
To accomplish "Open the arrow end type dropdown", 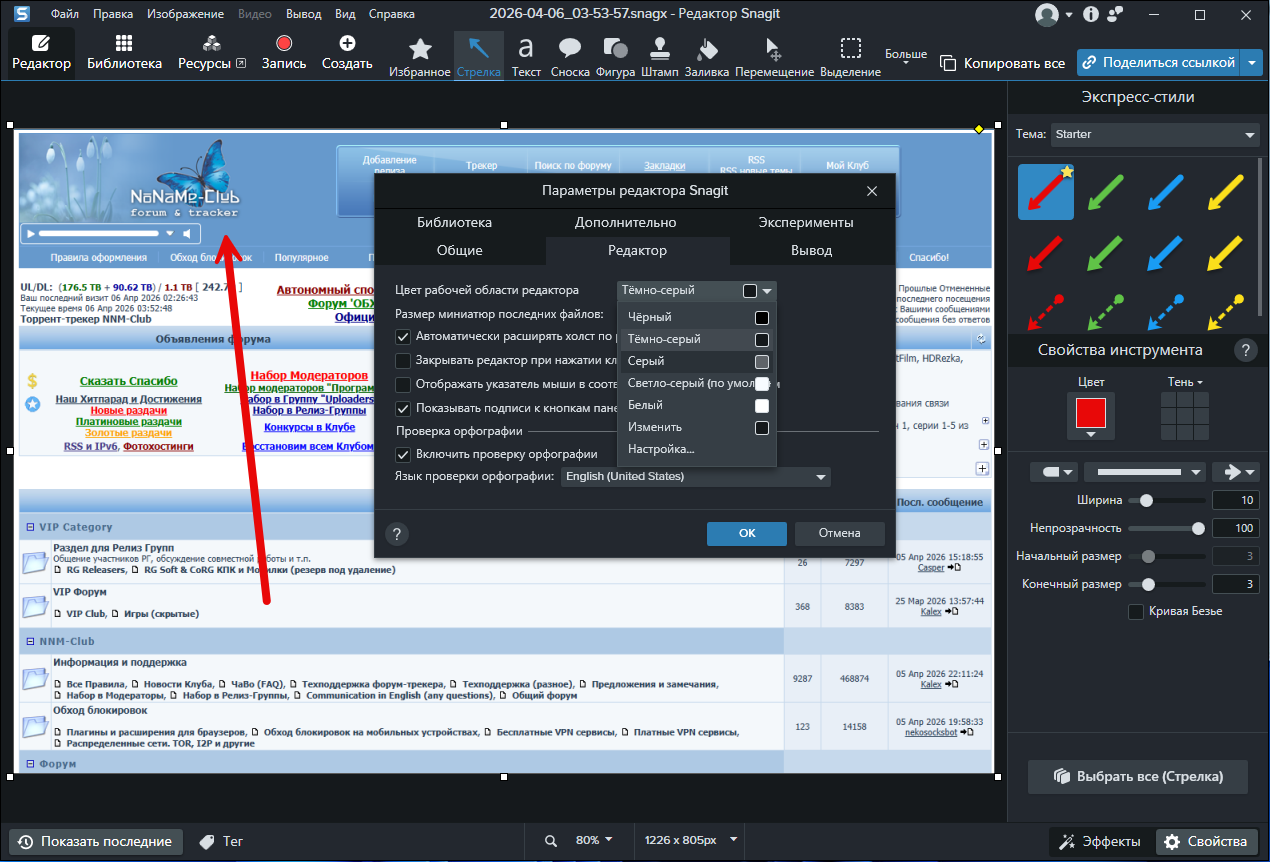I will coord(1236,471).
